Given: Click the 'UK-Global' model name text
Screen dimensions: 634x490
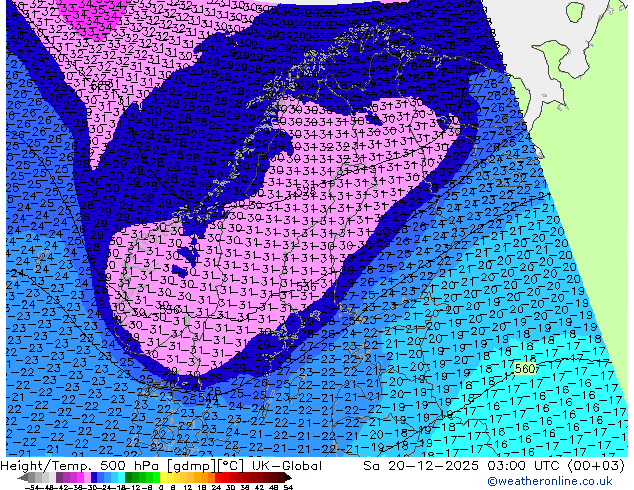Looking at the screenshot, I should click(287, 466).
